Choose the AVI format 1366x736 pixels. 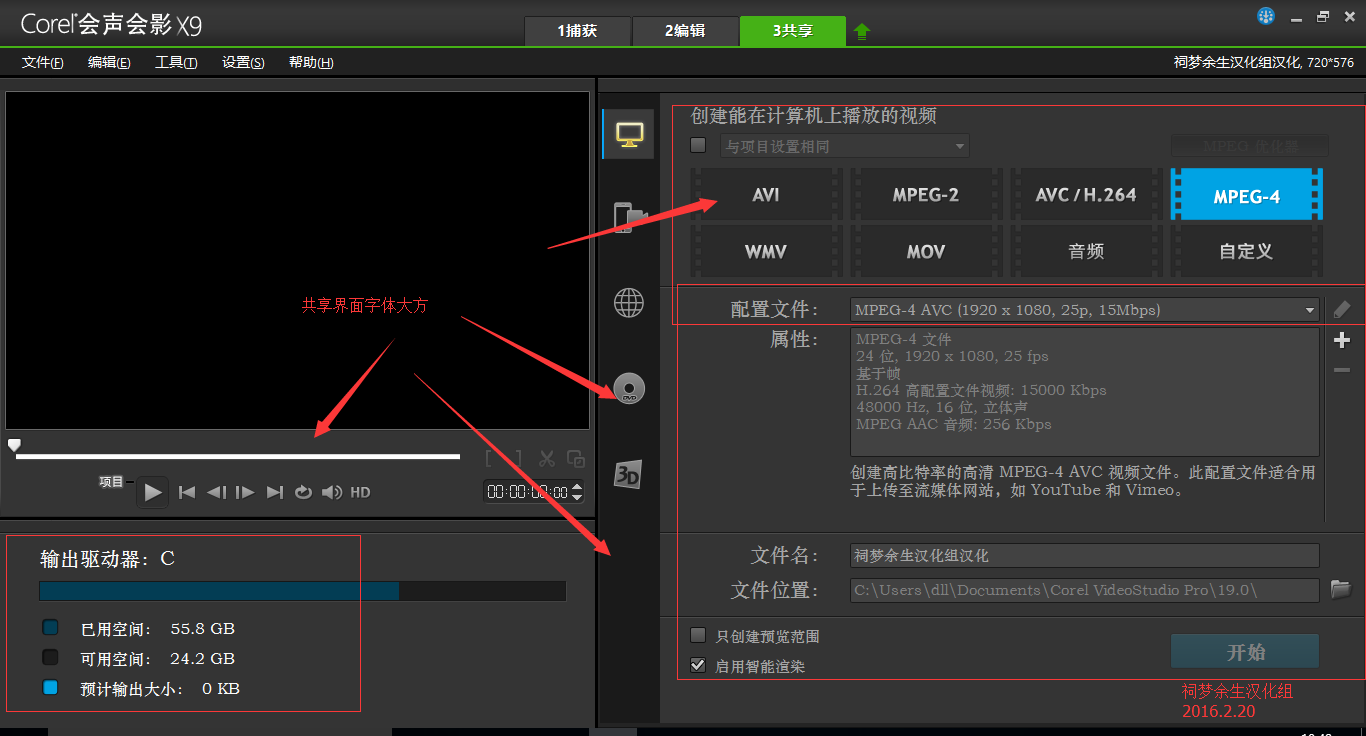pos(766,195)
